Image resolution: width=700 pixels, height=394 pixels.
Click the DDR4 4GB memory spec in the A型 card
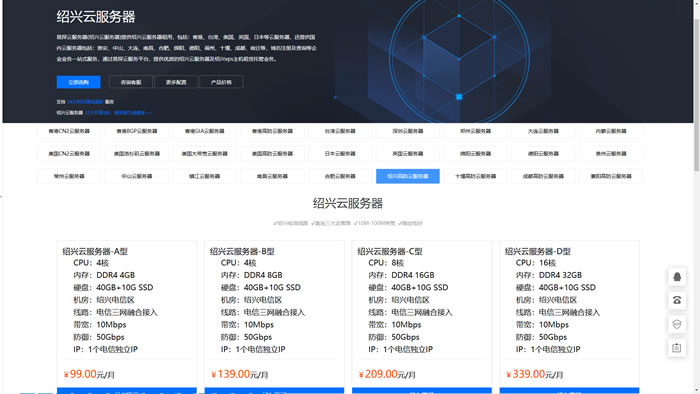(x=116, y=275)
